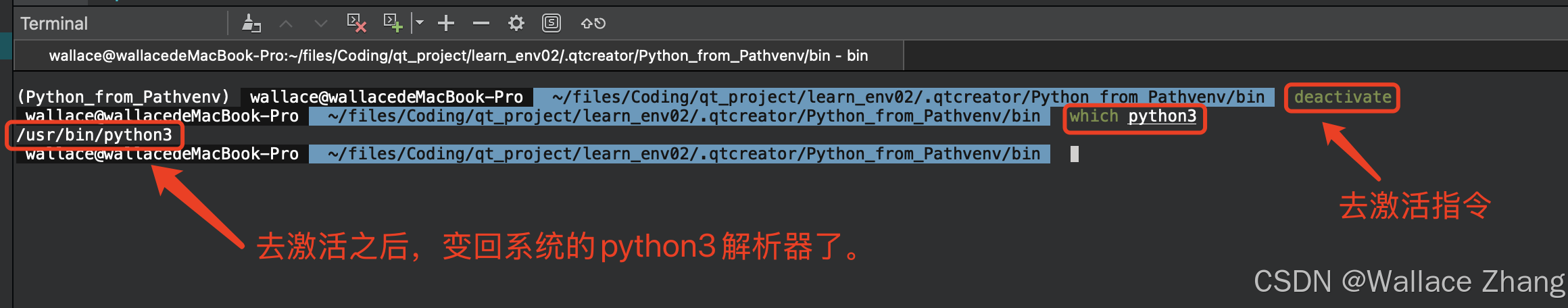This screenshot has height=308, width=1568.
Task: Select the wallace@wallacedeMacBook-Pro bin terminal tab
Action: pyautogui.click(x=458, y=55)
